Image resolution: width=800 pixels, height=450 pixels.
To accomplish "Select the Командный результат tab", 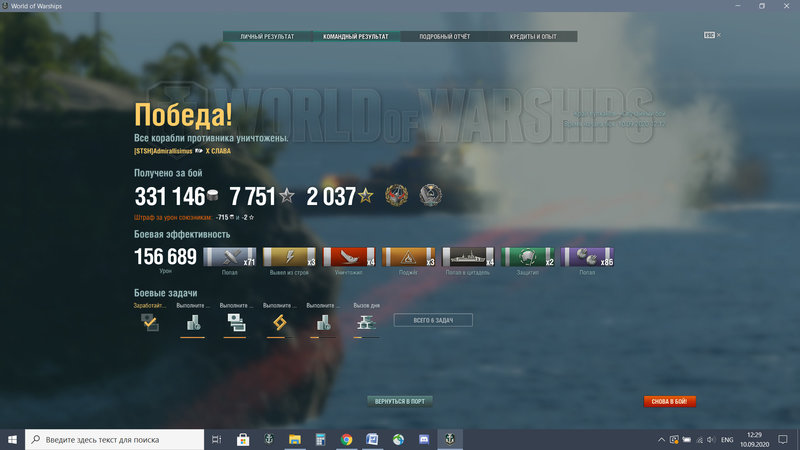I will pos(356,37).
